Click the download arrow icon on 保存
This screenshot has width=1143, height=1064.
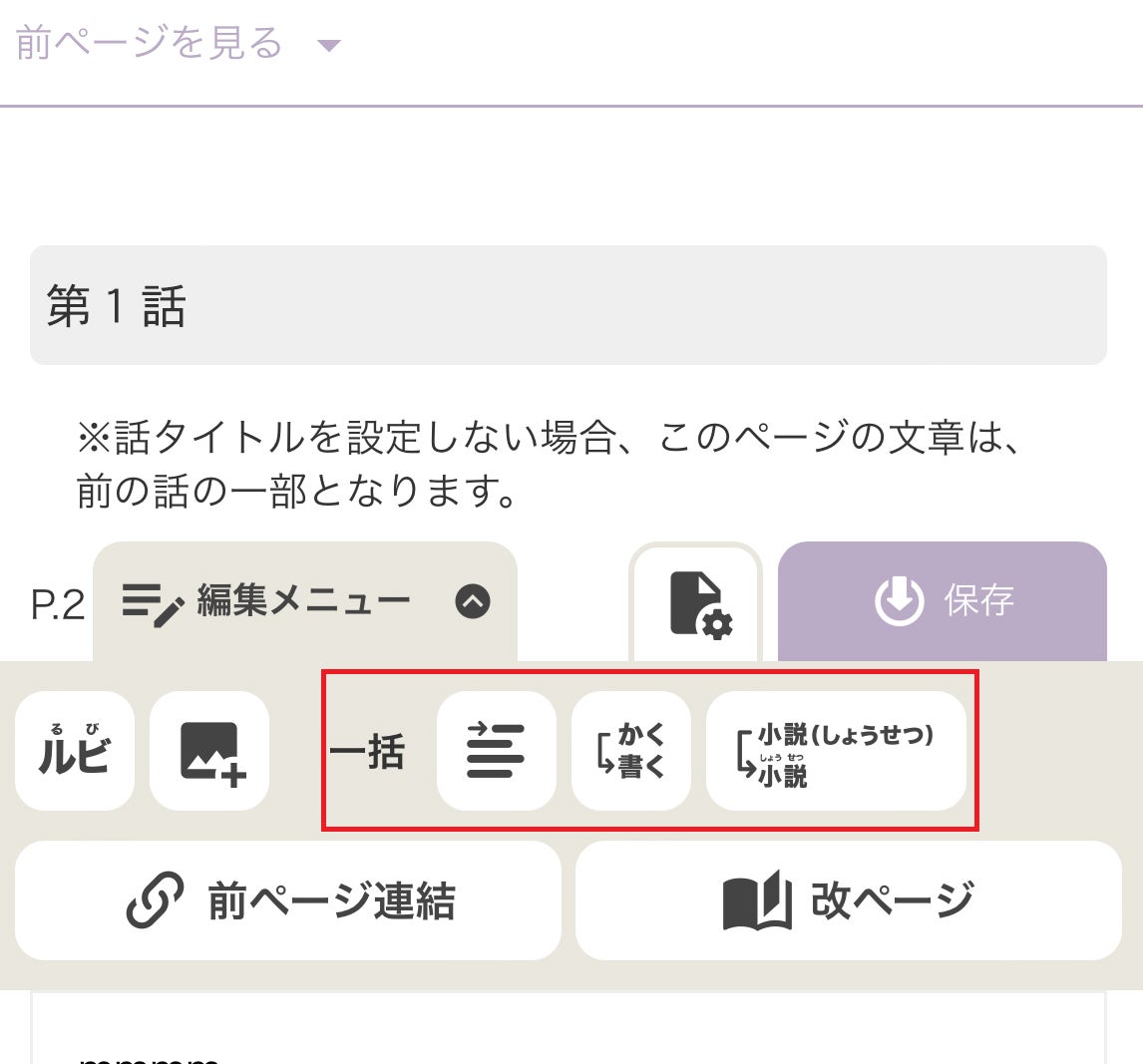899,601
